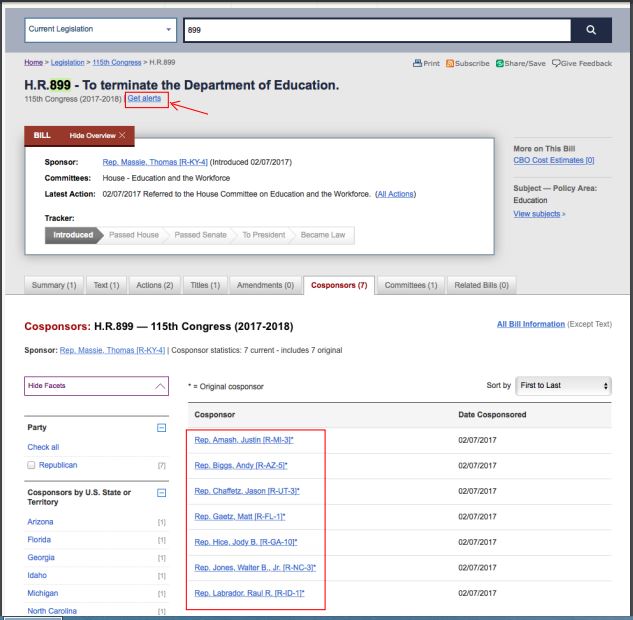Open the Sort by First to Last dropdown
This screenshot has height=620, width=633.
point(561,386)
